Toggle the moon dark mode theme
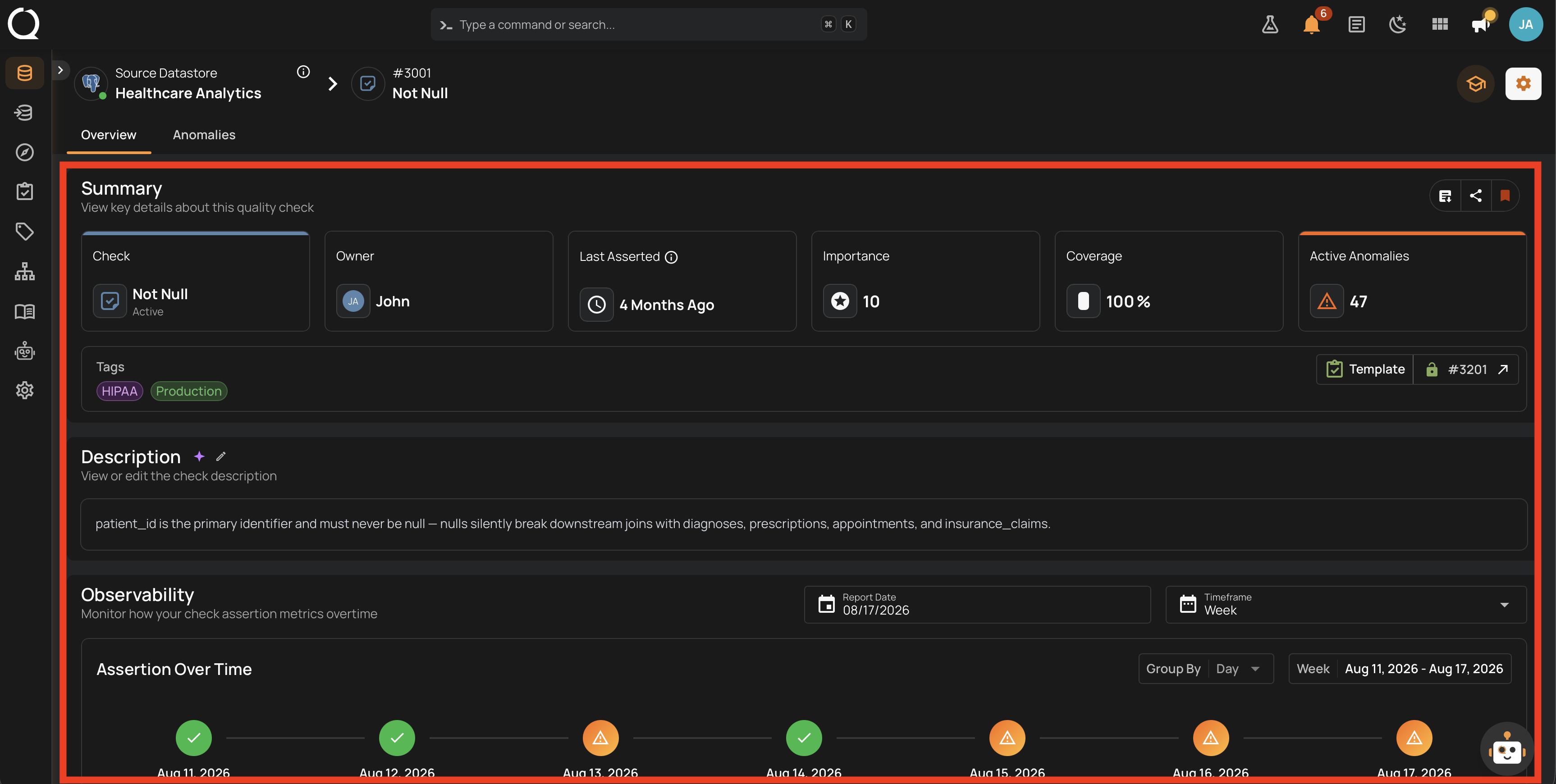 point(1398,25)
